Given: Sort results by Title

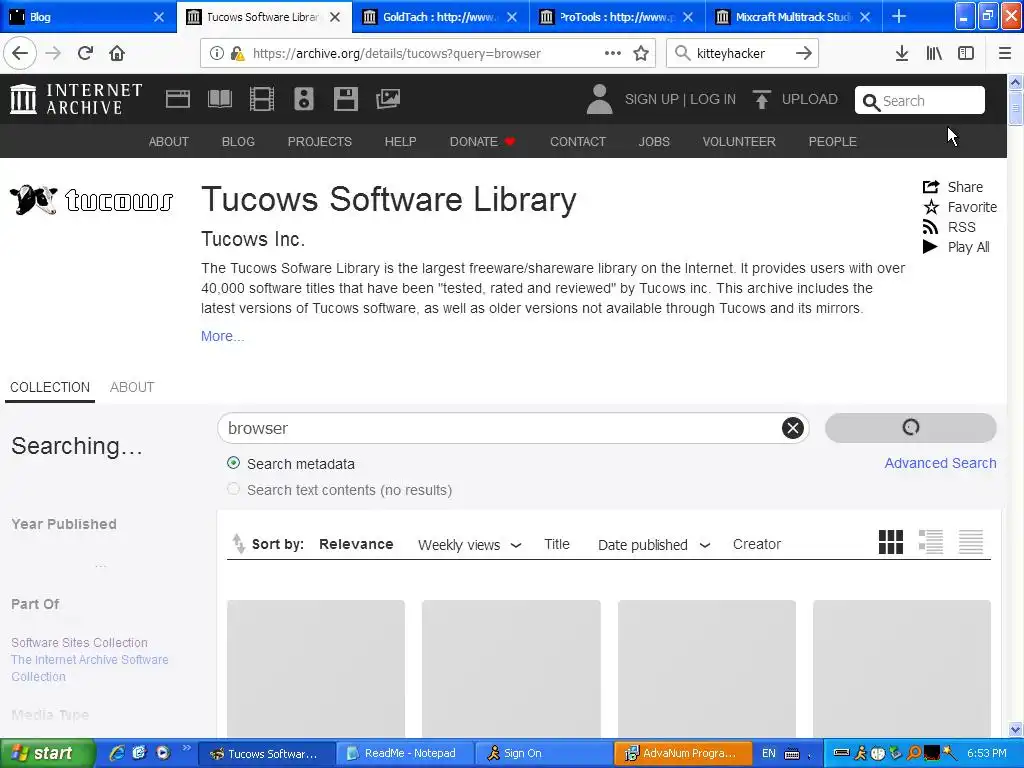Looking at the screenshot, I should [557, 544].
